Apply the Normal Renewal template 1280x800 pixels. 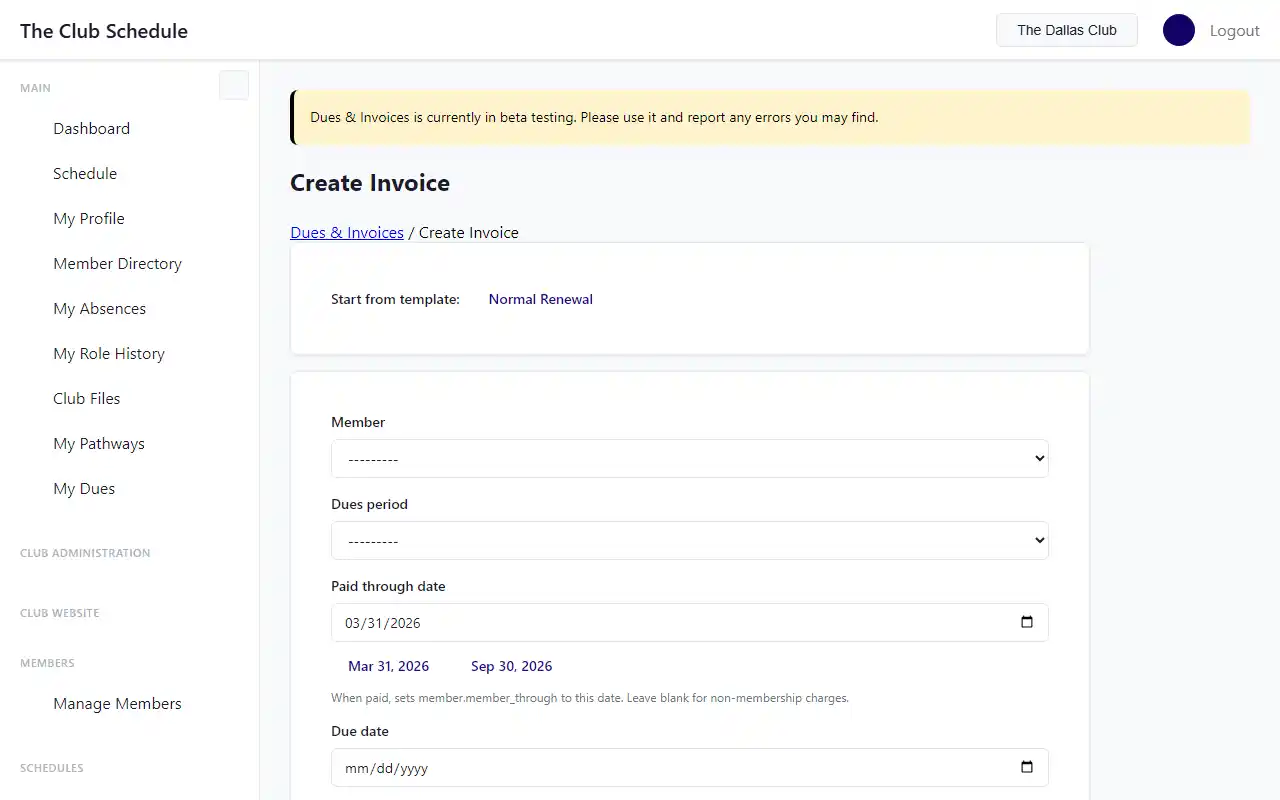pyautogui.click(x=540, y=299)
